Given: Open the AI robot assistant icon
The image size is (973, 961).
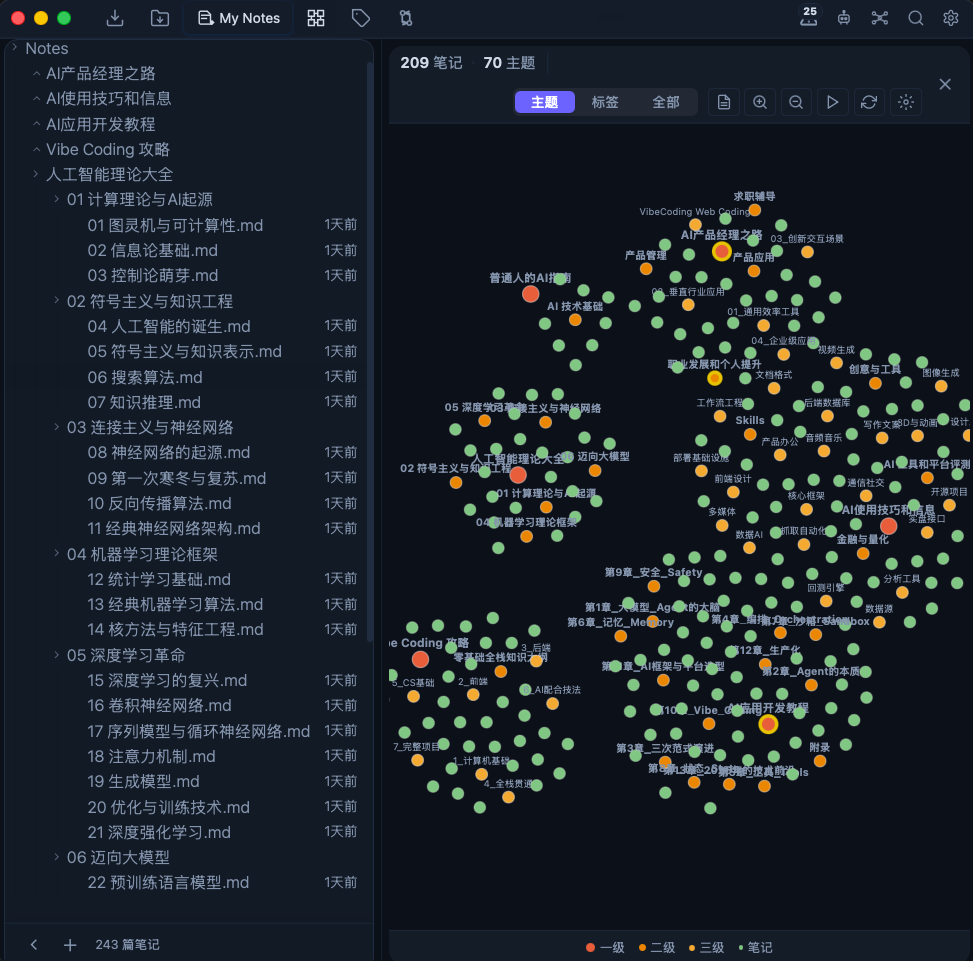Looking at the screenshot, I should point(844,18).
